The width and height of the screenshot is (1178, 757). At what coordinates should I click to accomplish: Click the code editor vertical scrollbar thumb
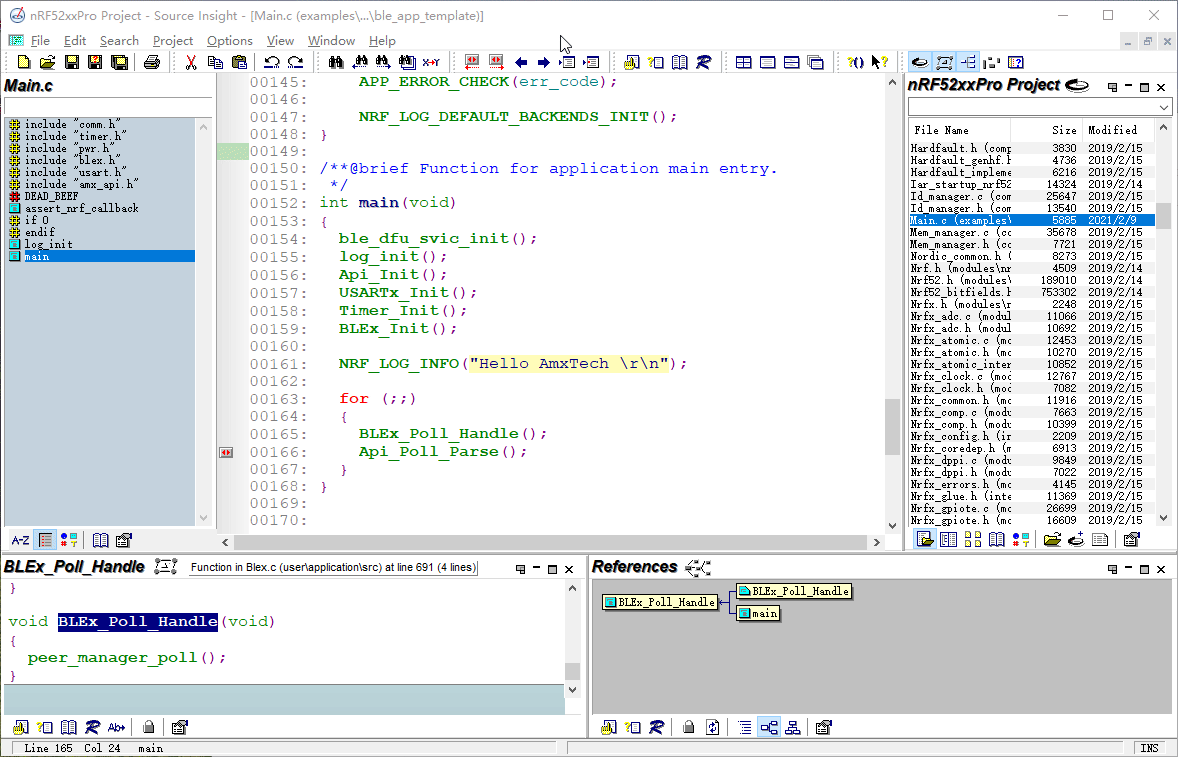[x=893, y=427]
